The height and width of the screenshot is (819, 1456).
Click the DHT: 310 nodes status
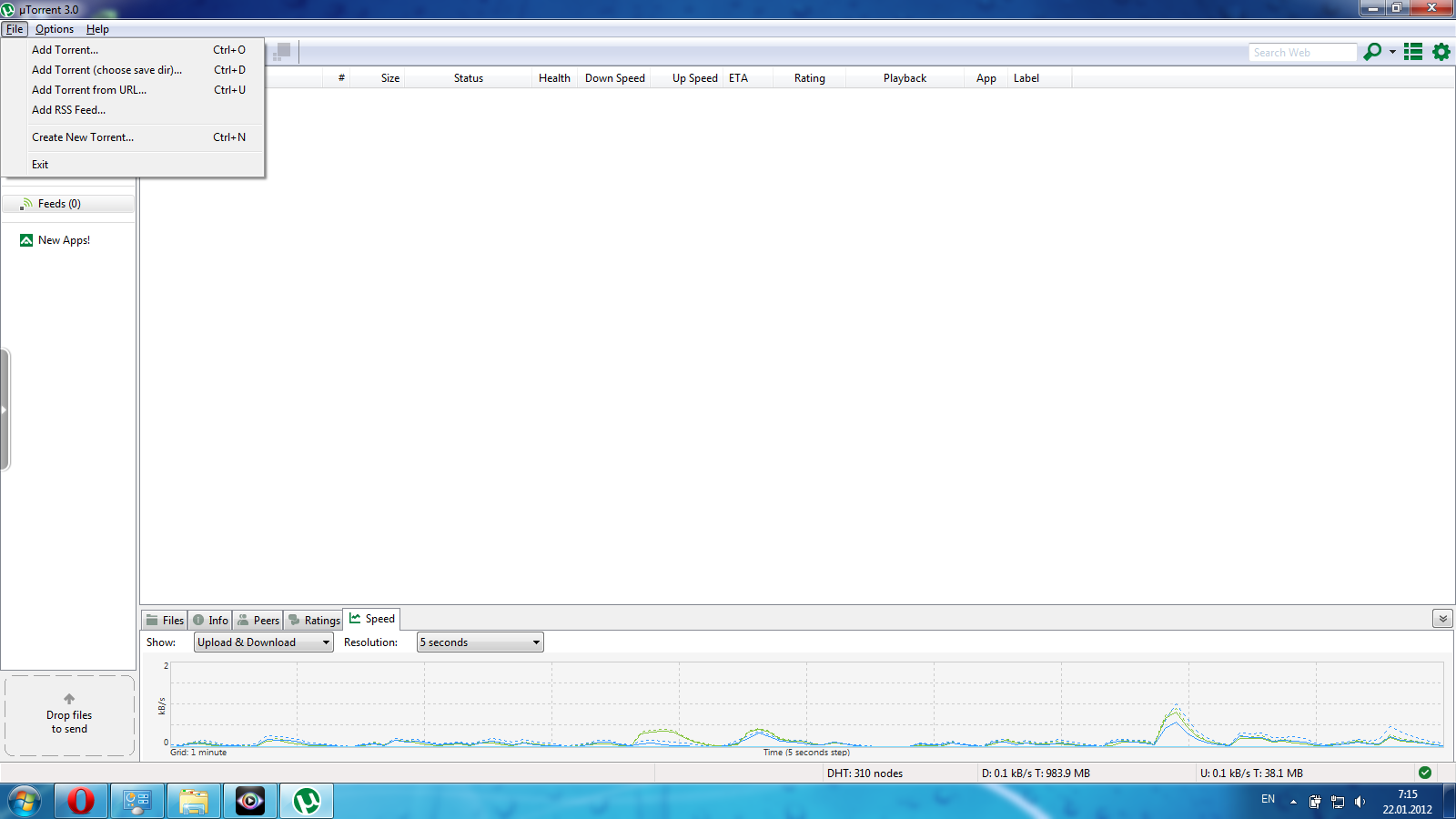coord(864,773)
